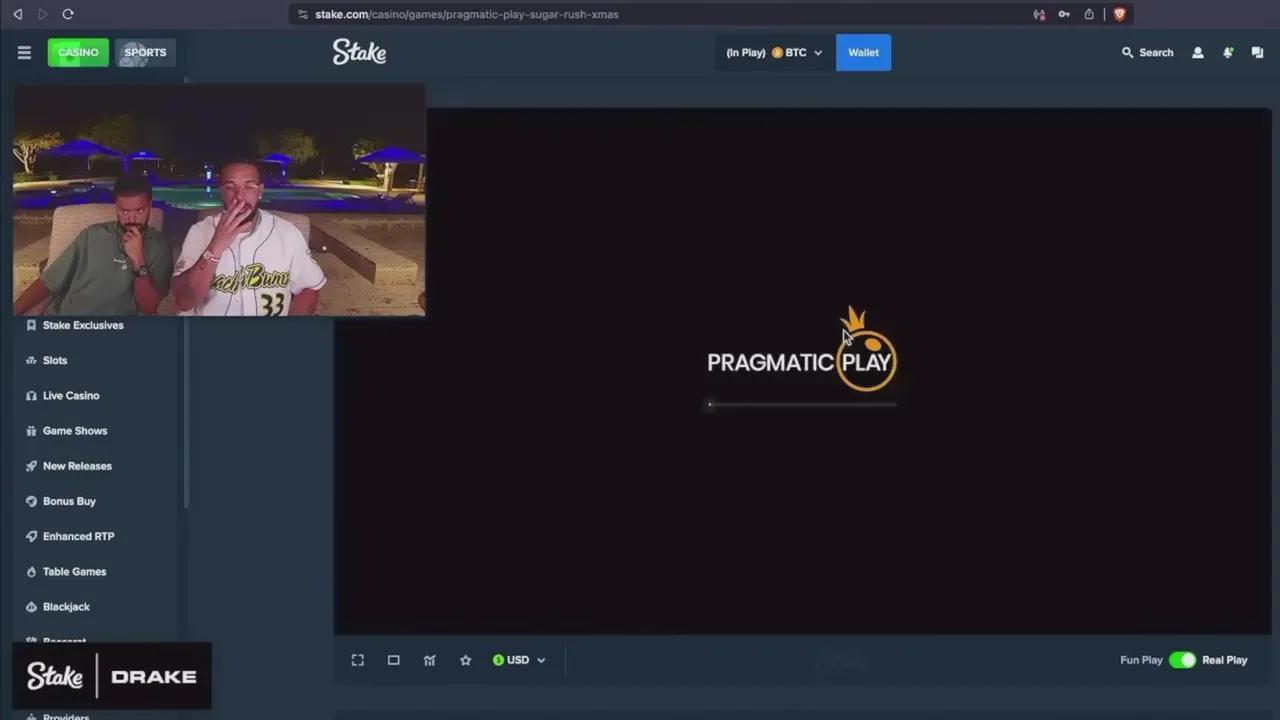Screen dimensions: 1280x720
Task: Click the Game Shows sidebar icon
Action: pyautogui.click(x=31, y=431)
